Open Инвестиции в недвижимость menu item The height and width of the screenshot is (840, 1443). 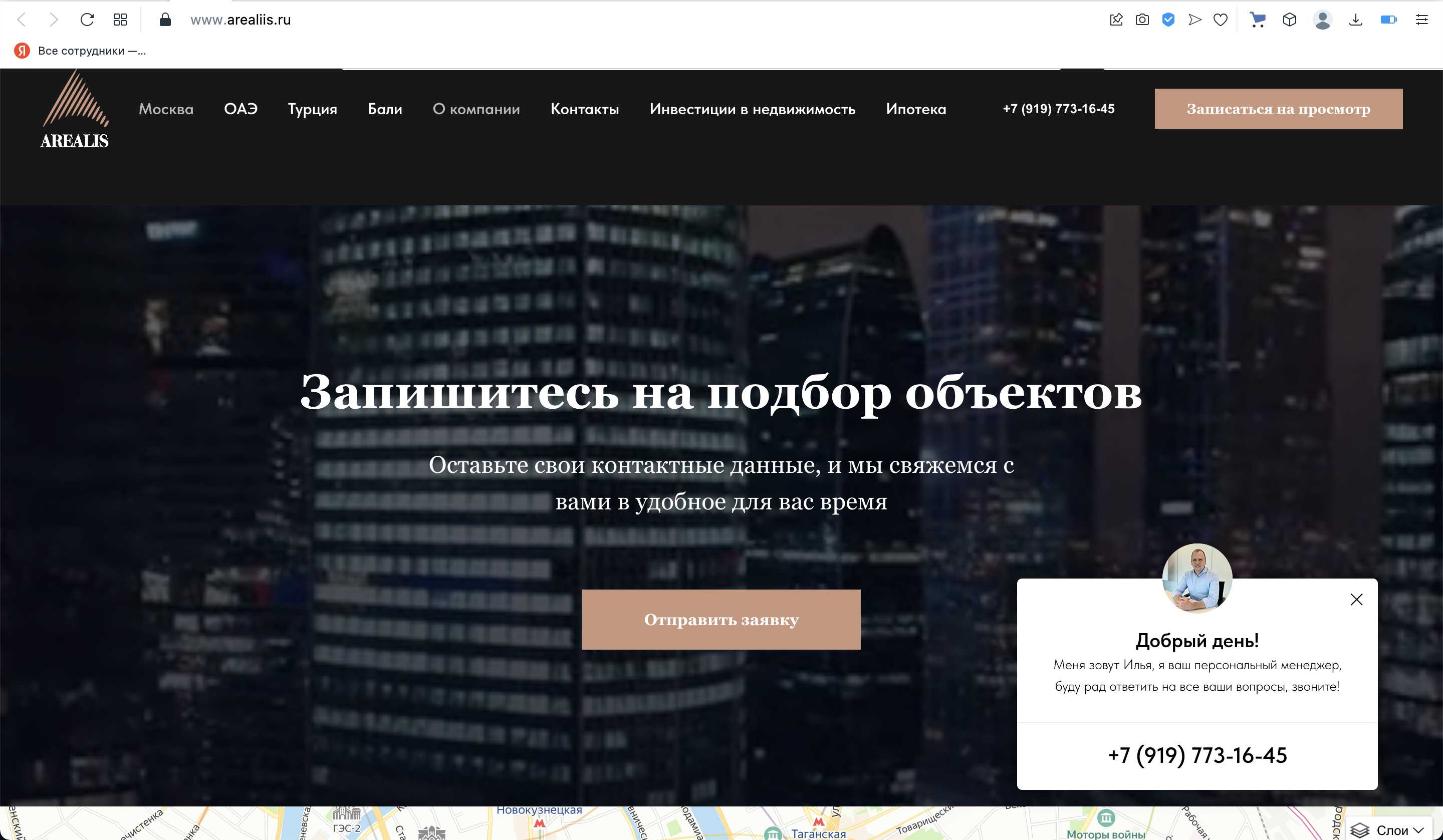point(753,109)
